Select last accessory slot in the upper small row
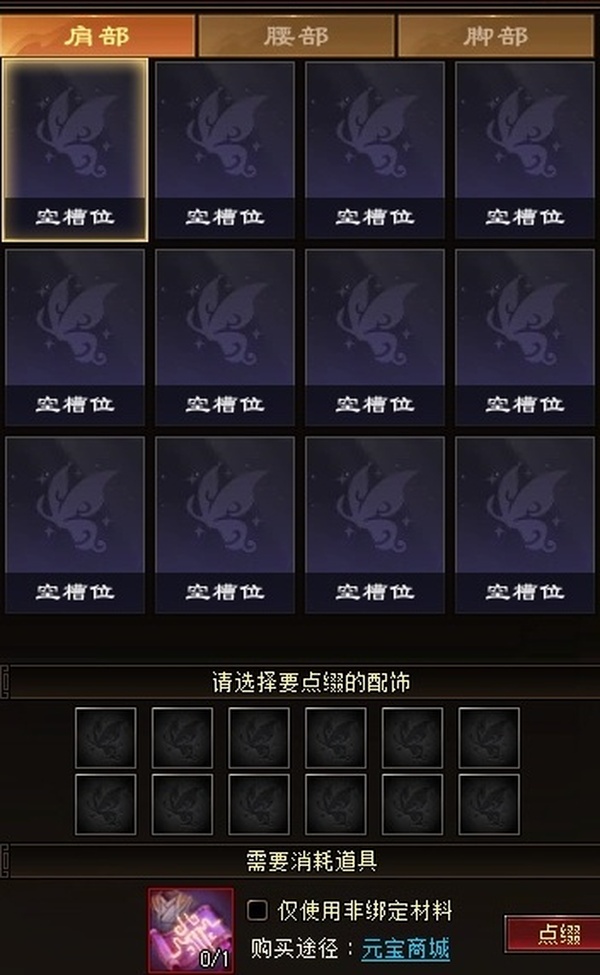Screen dimensions: 600x975 coord(489,737)
